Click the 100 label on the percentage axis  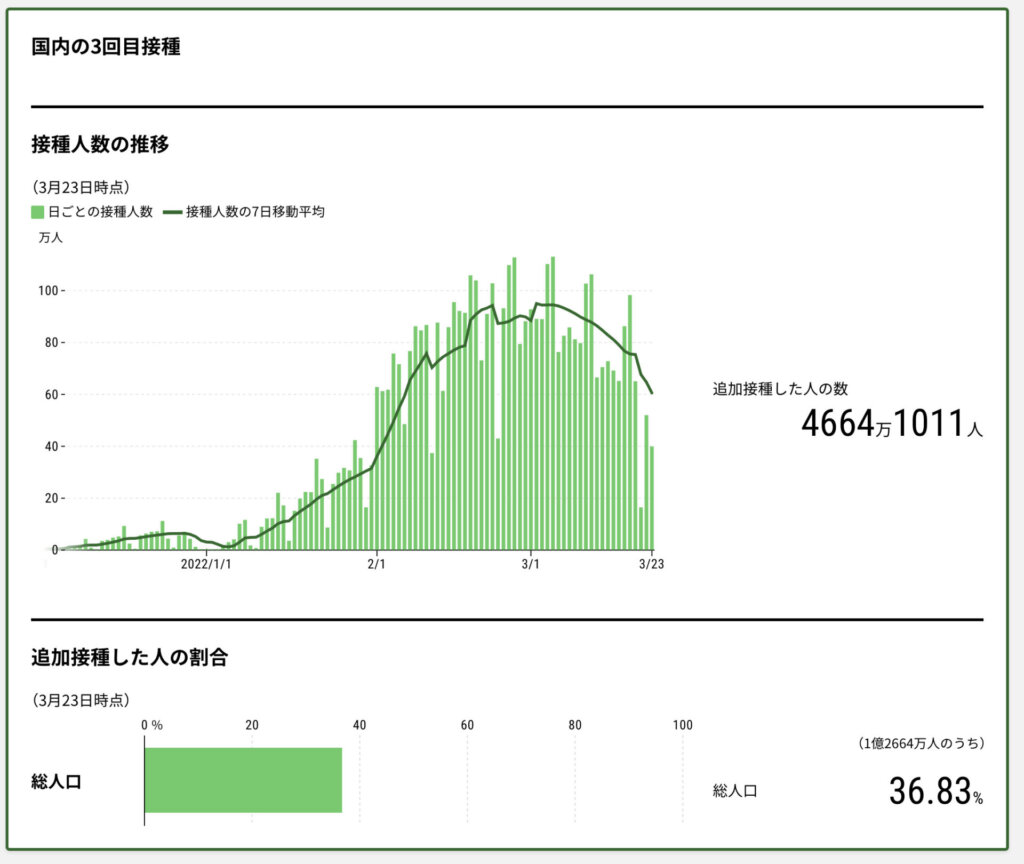tap(682, 725)
